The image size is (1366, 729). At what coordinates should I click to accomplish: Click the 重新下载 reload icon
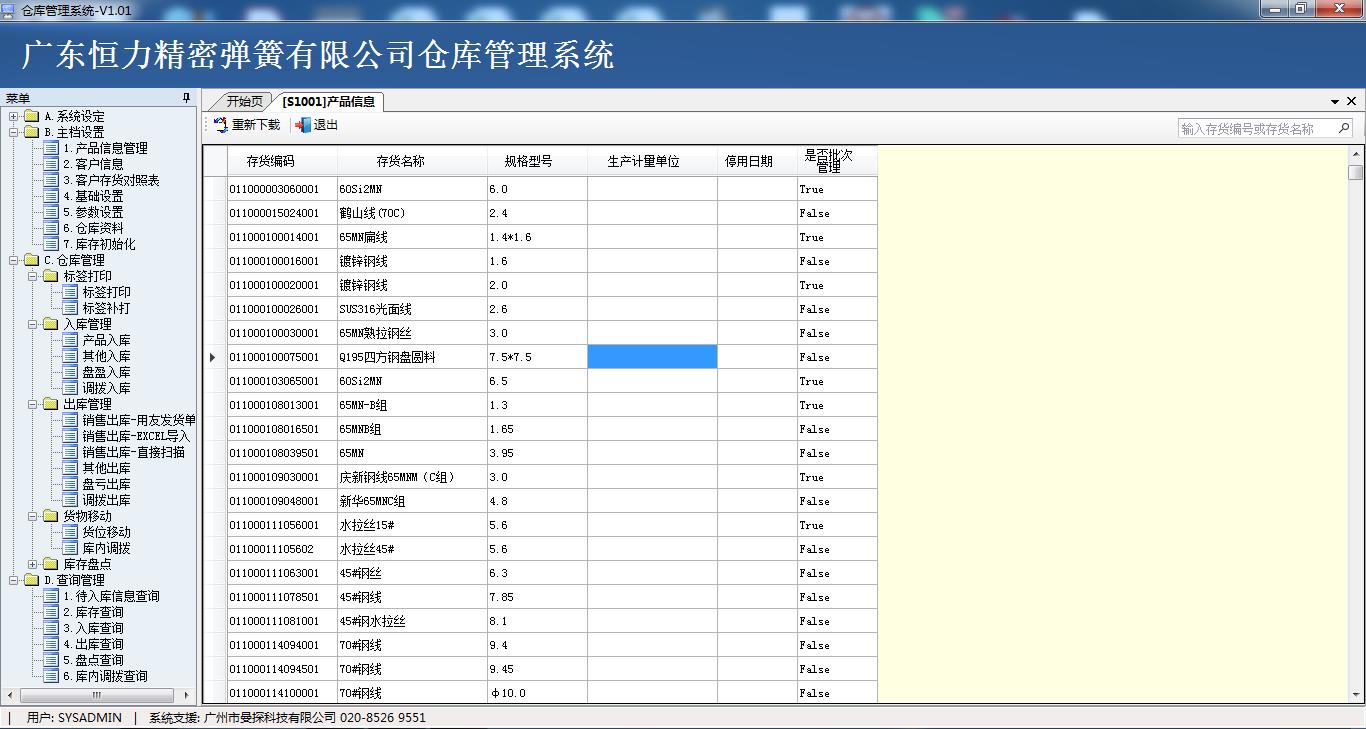tap(221, 125)
